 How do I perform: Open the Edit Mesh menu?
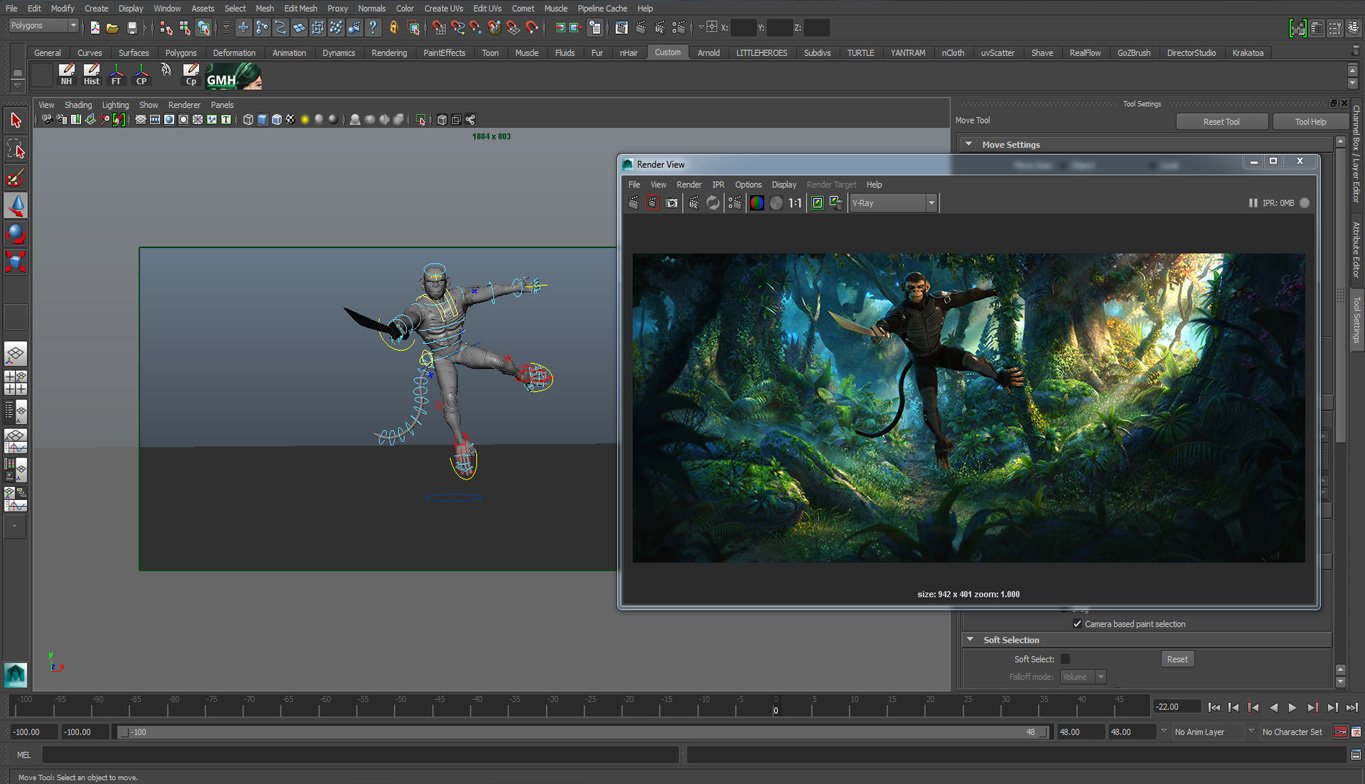click(300, 8)
